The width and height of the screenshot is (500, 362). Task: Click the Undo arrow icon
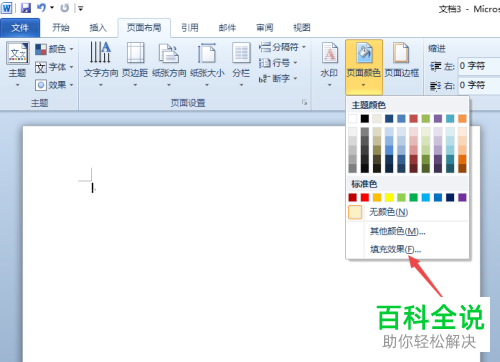[41, 8]
